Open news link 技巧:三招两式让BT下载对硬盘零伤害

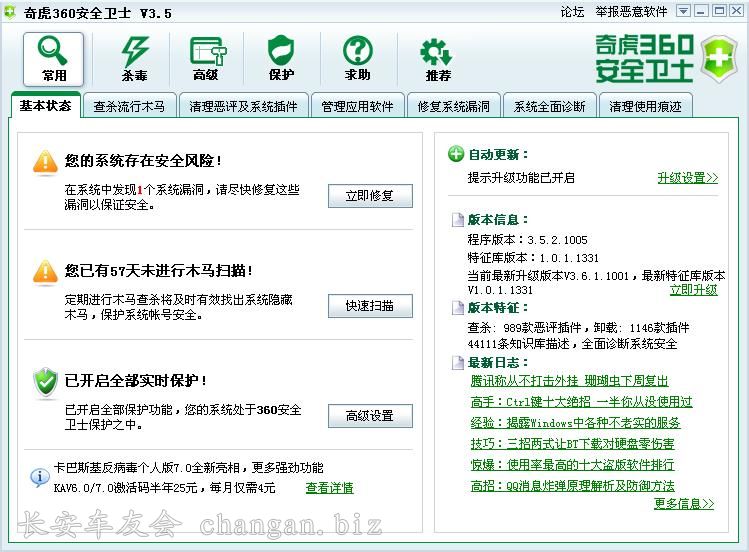tap(572, 444)
